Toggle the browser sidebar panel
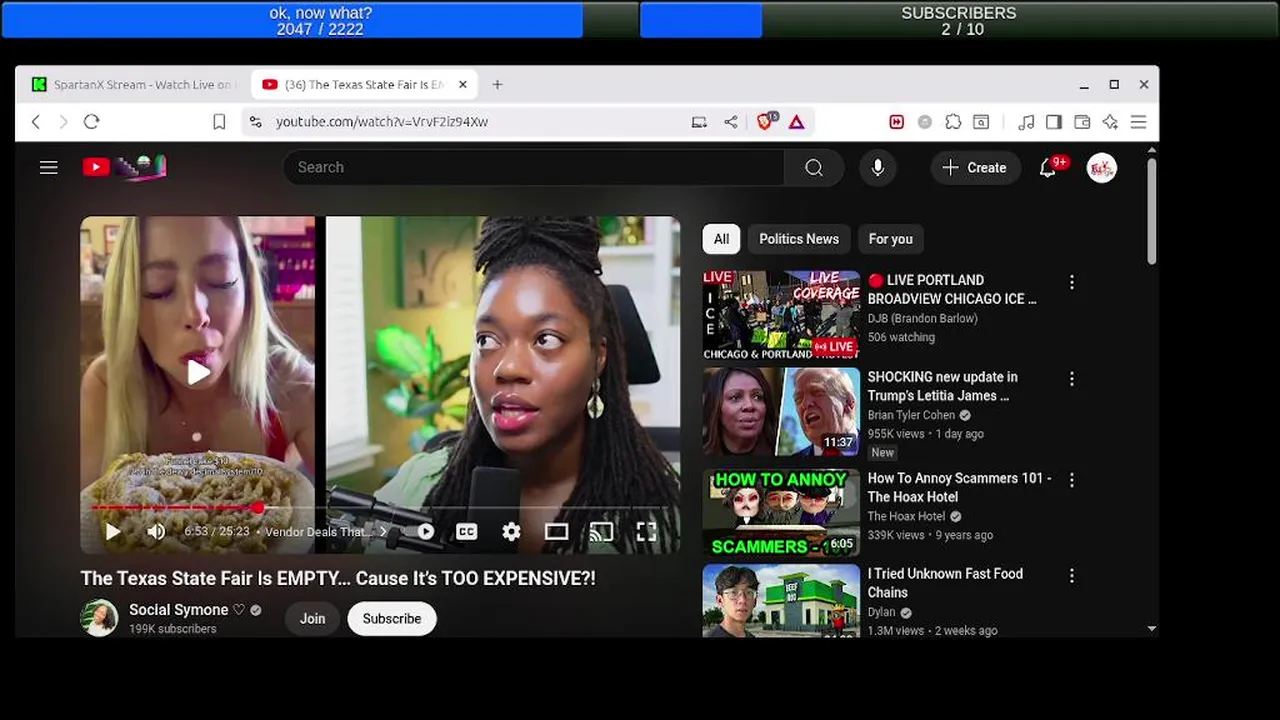Viewport: 1280px width, 720px height. (x=1054, y=121)
